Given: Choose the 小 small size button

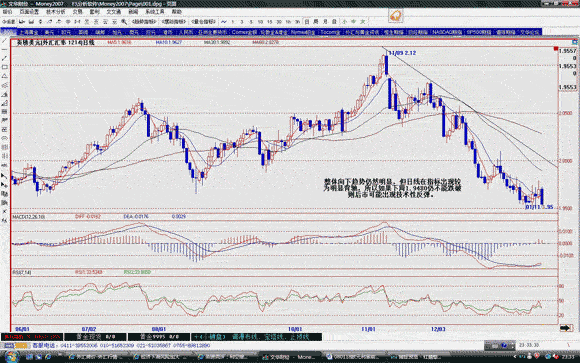Looking at the screenshot, I should [344, 22].
